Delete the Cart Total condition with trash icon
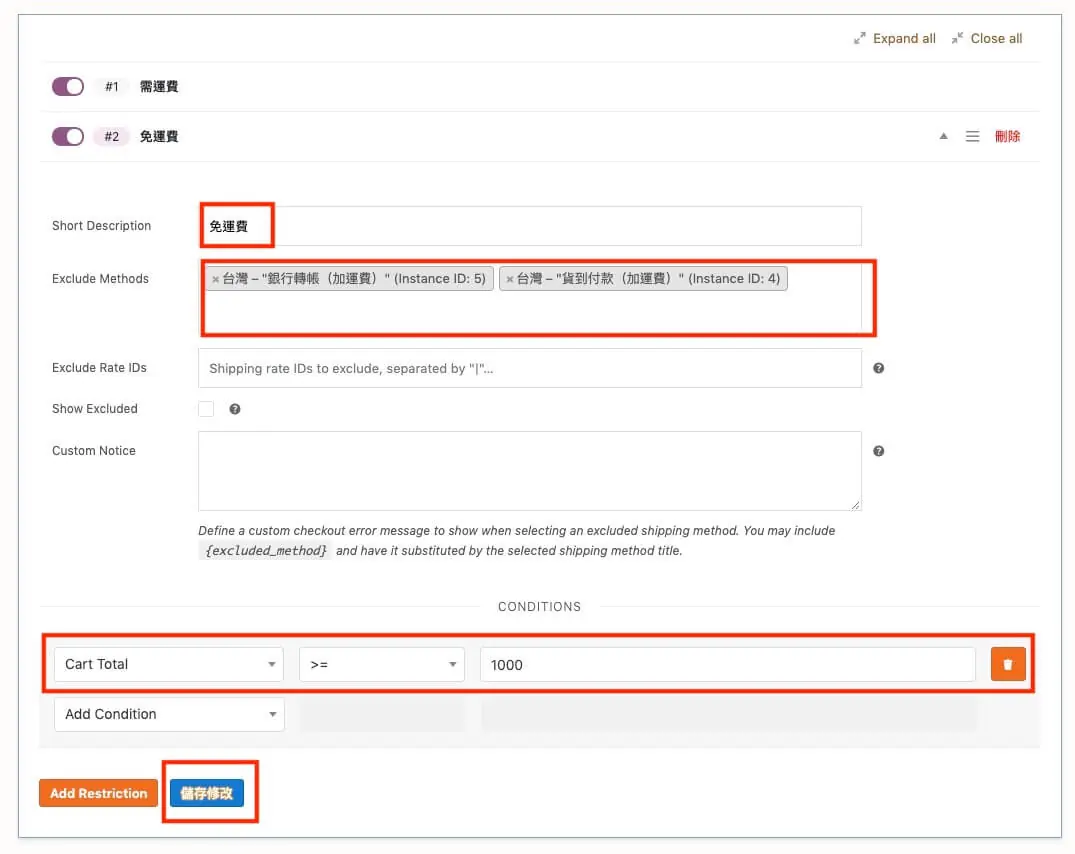 click(1008, 664)
